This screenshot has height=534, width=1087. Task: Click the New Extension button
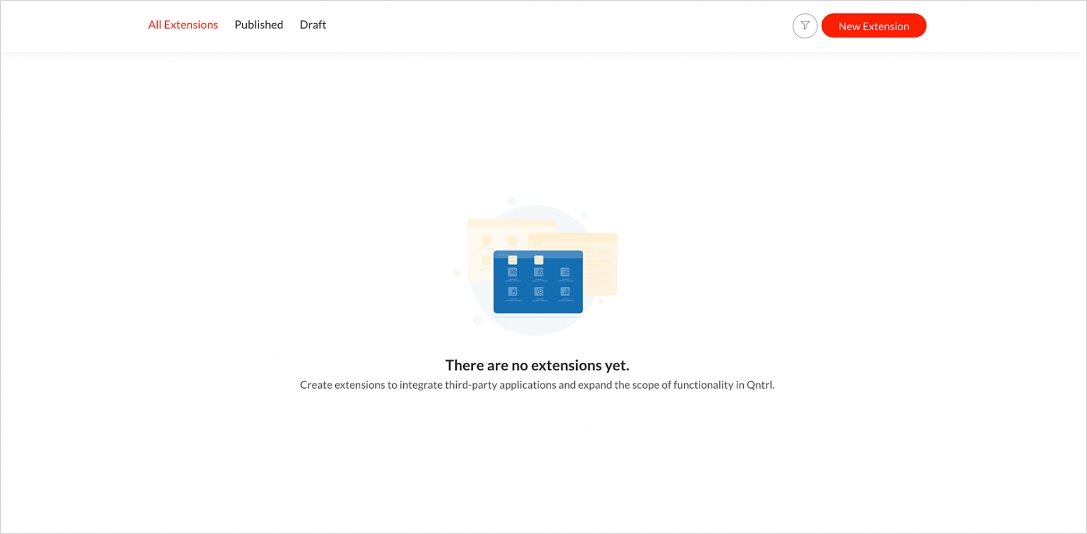point(873,26)
